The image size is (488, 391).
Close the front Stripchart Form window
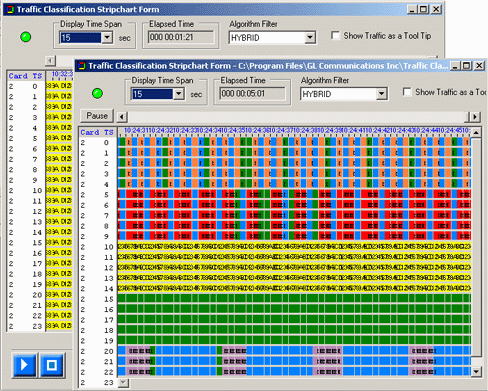pyautogui.click(x=479, y=66)
